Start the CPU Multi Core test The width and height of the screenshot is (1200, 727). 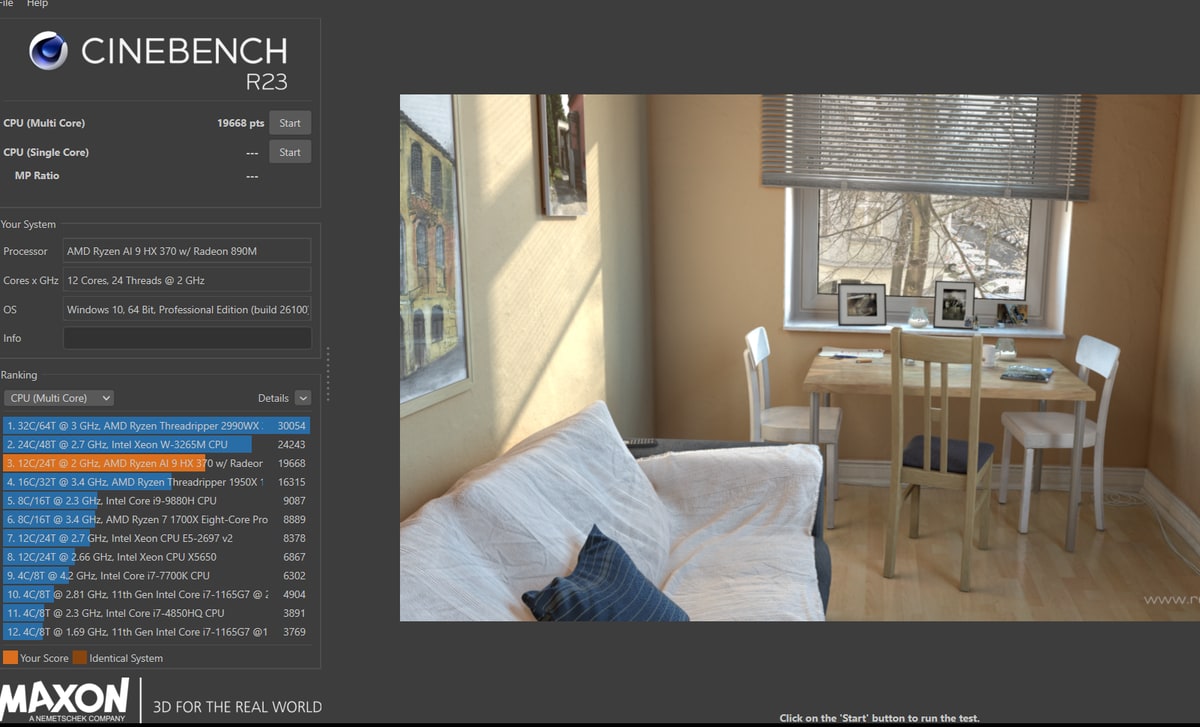(x=290, y=123)
